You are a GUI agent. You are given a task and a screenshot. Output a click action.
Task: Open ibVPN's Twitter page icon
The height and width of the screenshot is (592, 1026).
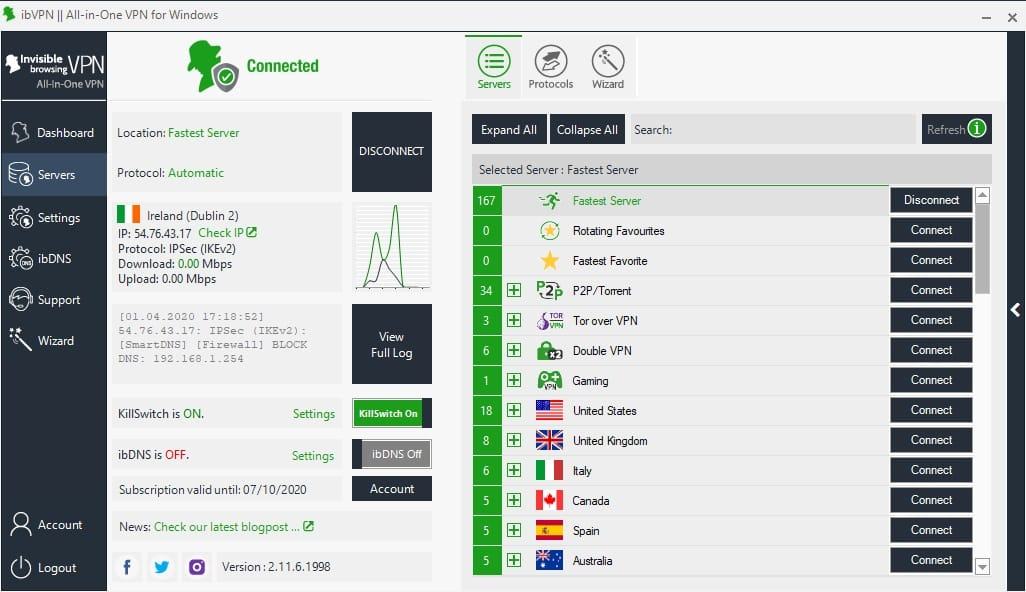pyautogui.click(x=161, y=566)
